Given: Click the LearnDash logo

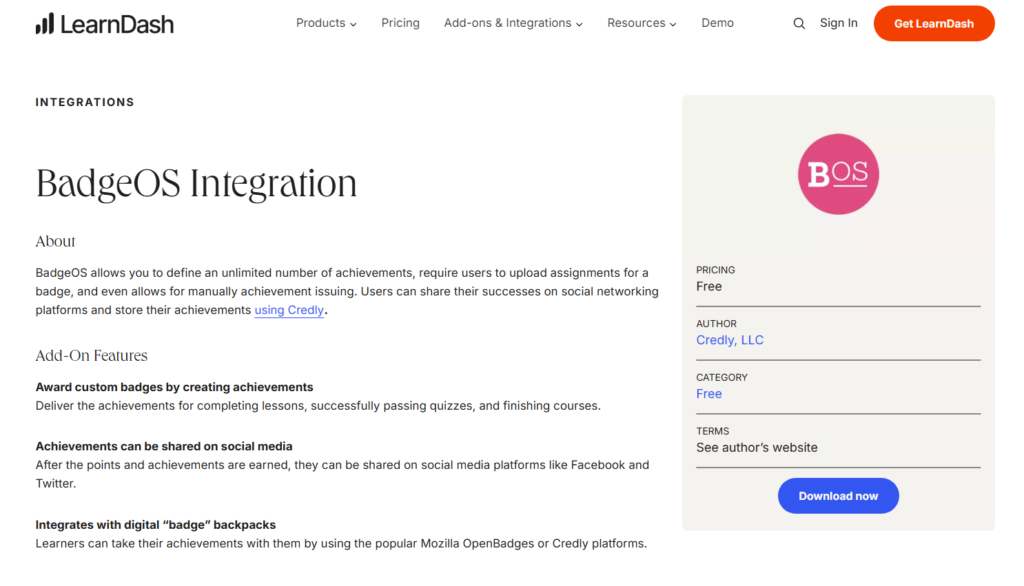Looking at the screenshot, I should coord(104,24).
